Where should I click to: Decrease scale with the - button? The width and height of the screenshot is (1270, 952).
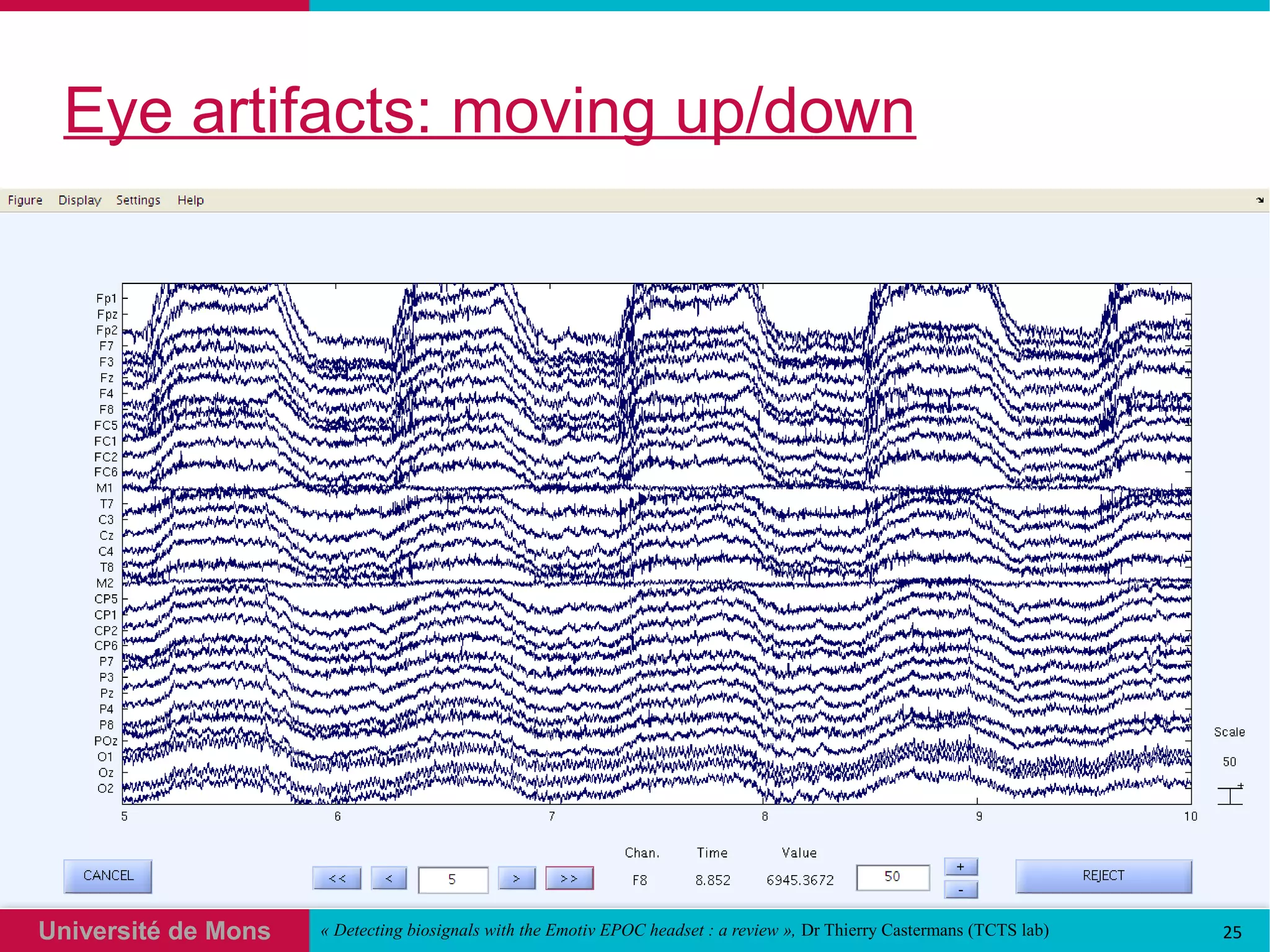point(961,890)
